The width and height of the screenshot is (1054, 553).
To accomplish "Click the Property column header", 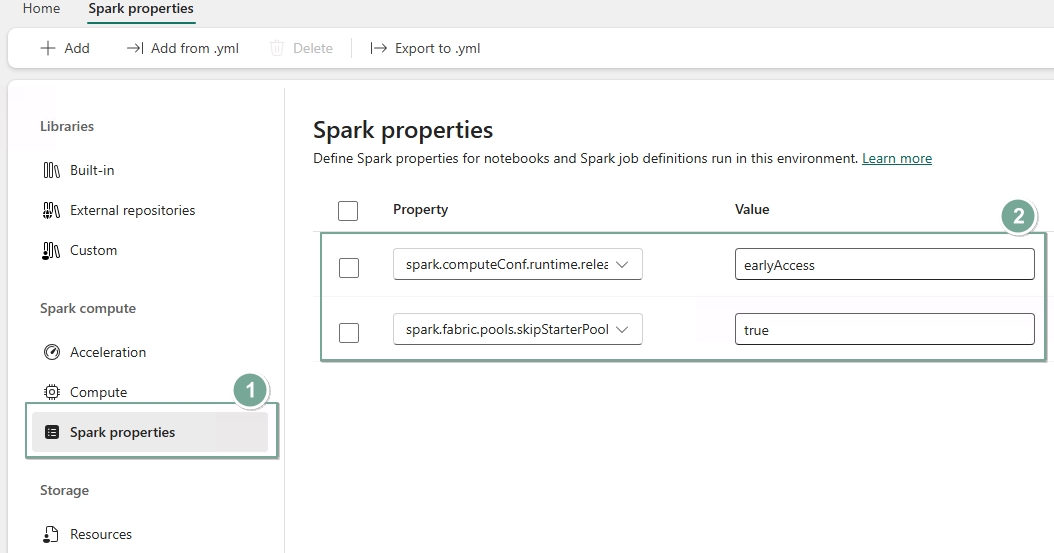I will tap(421, 210).
